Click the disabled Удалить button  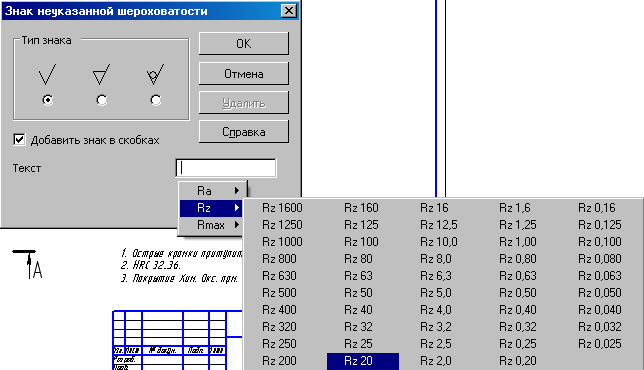click(x=244, y=103)
